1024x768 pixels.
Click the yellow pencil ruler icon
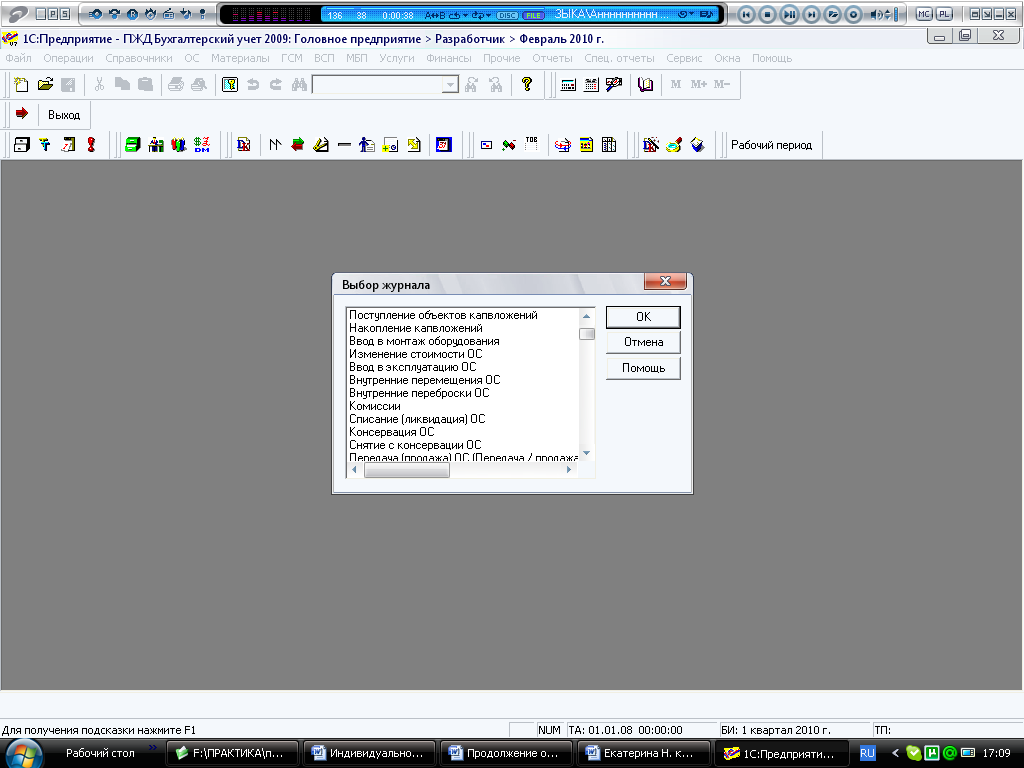pyautogui.click(x=321, y=144)
